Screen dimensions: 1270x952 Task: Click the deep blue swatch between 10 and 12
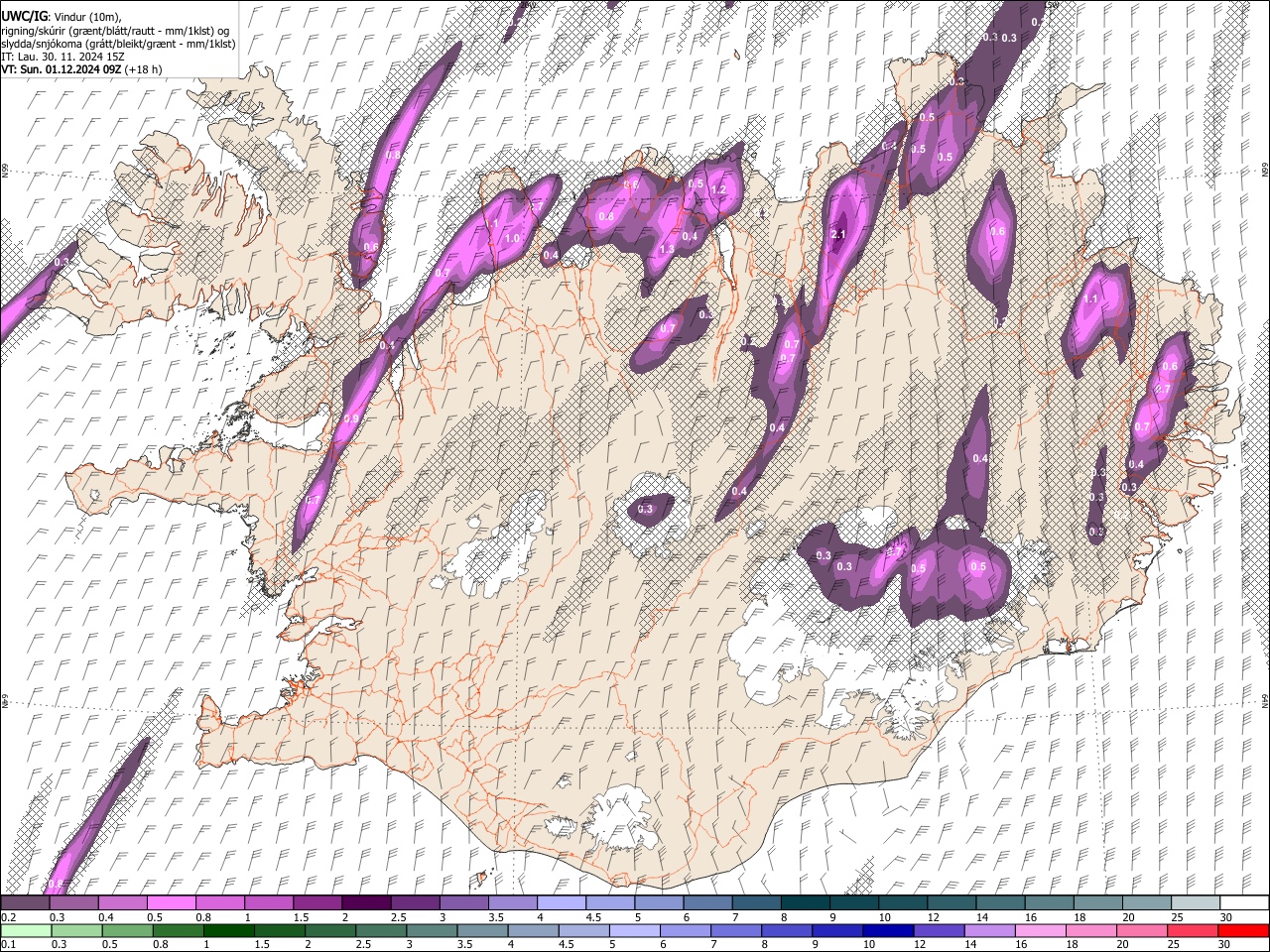(x=888, y=930)
